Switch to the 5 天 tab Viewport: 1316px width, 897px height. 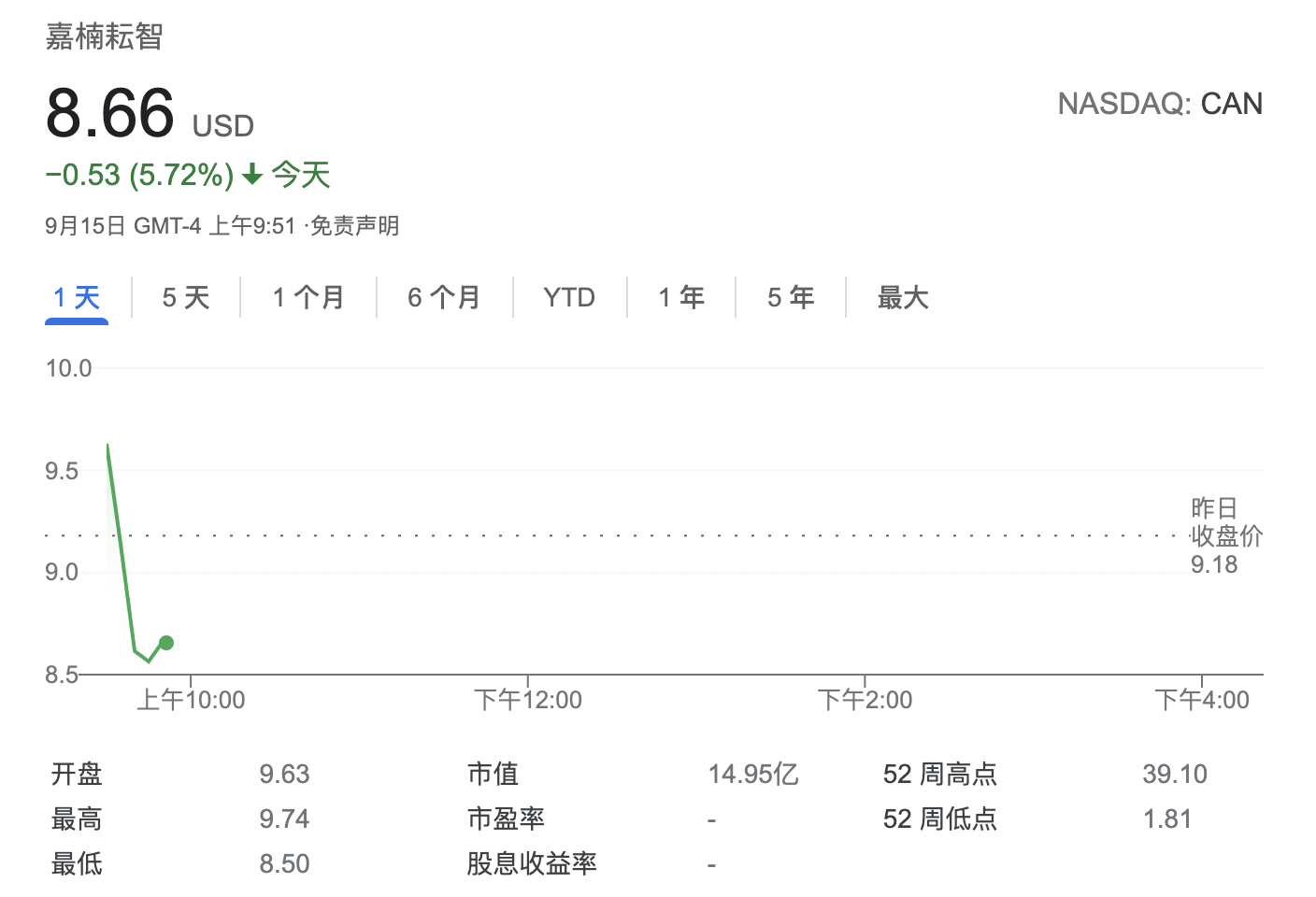pyautogui.click(x=185, y=298)
